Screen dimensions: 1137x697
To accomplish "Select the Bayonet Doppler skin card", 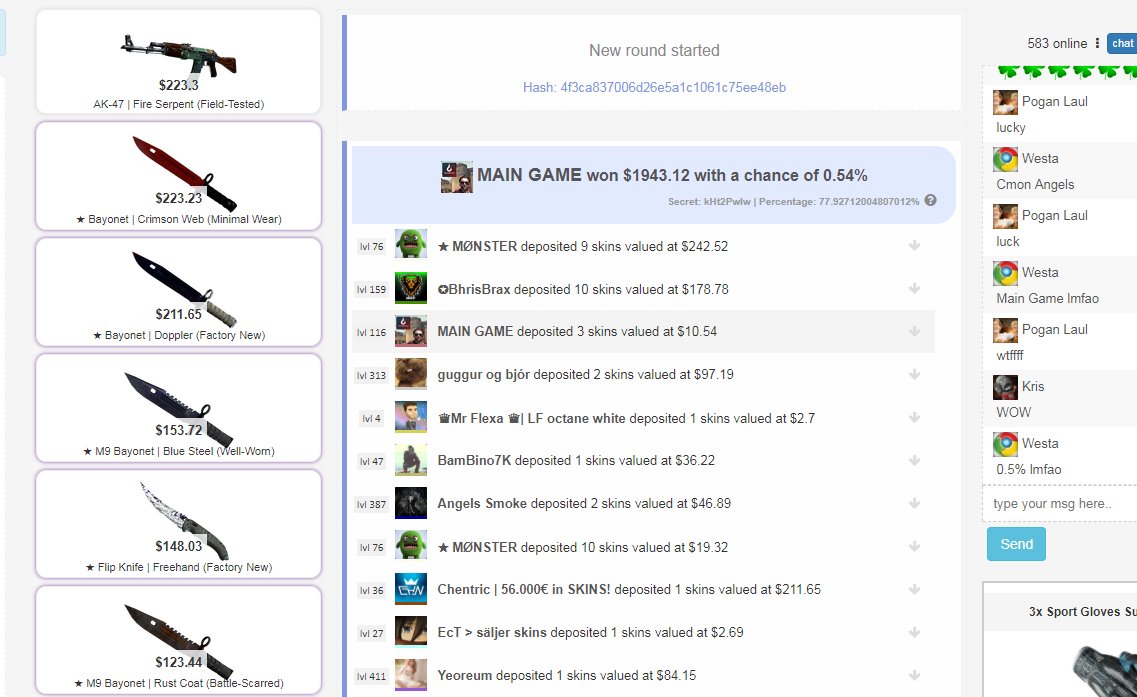I will click(x=178, y=292).
